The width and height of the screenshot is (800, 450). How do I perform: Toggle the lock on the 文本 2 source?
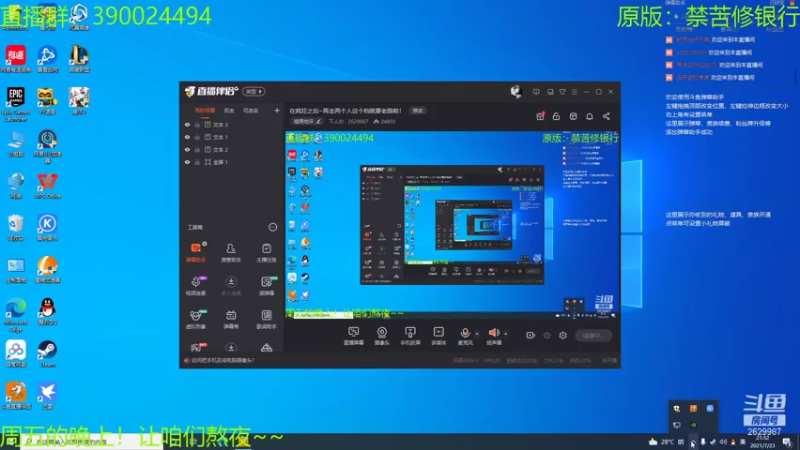coord(197,149)
